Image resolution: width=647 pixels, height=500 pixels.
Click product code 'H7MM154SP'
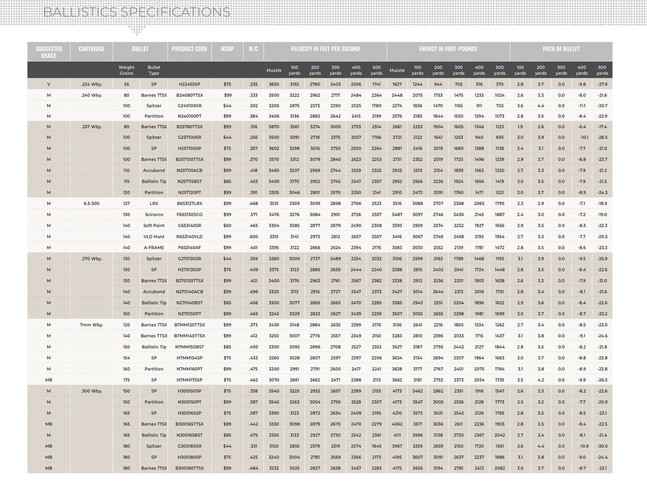click(x=189, y=358)
